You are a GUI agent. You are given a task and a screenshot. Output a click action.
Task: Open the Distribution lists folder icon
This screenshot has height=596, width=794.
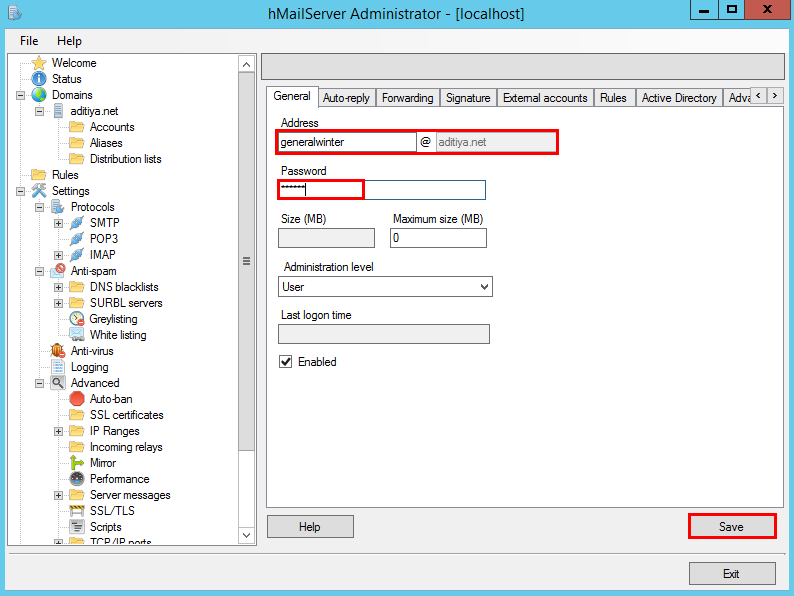click(77, 159)
